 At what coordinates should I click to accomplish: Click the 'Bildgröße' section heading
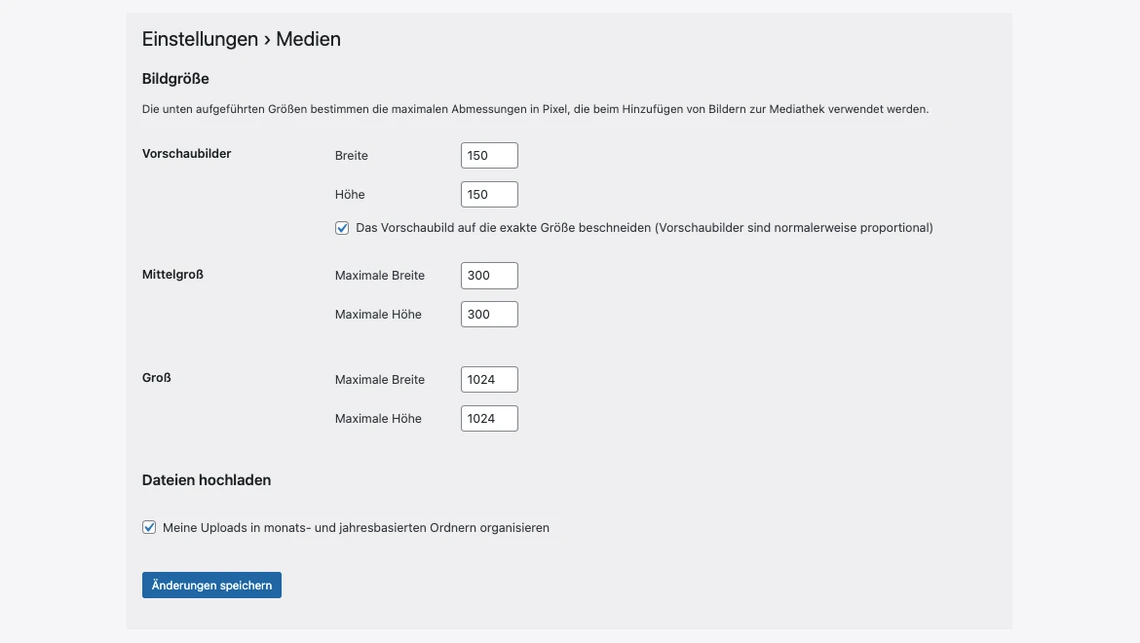click(175, 79)
